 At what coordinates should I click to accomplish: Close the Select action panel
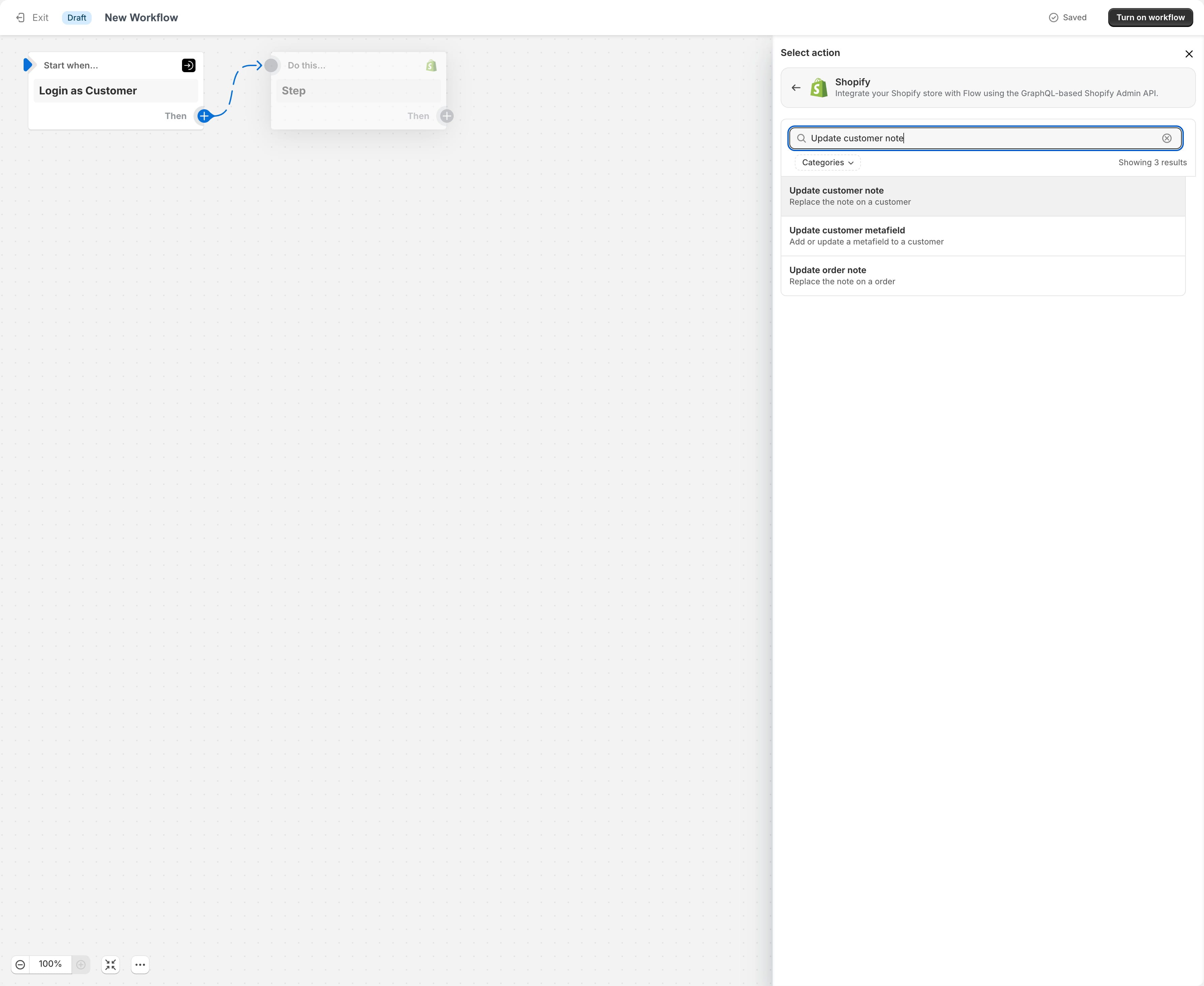(x=1189, y=53)
